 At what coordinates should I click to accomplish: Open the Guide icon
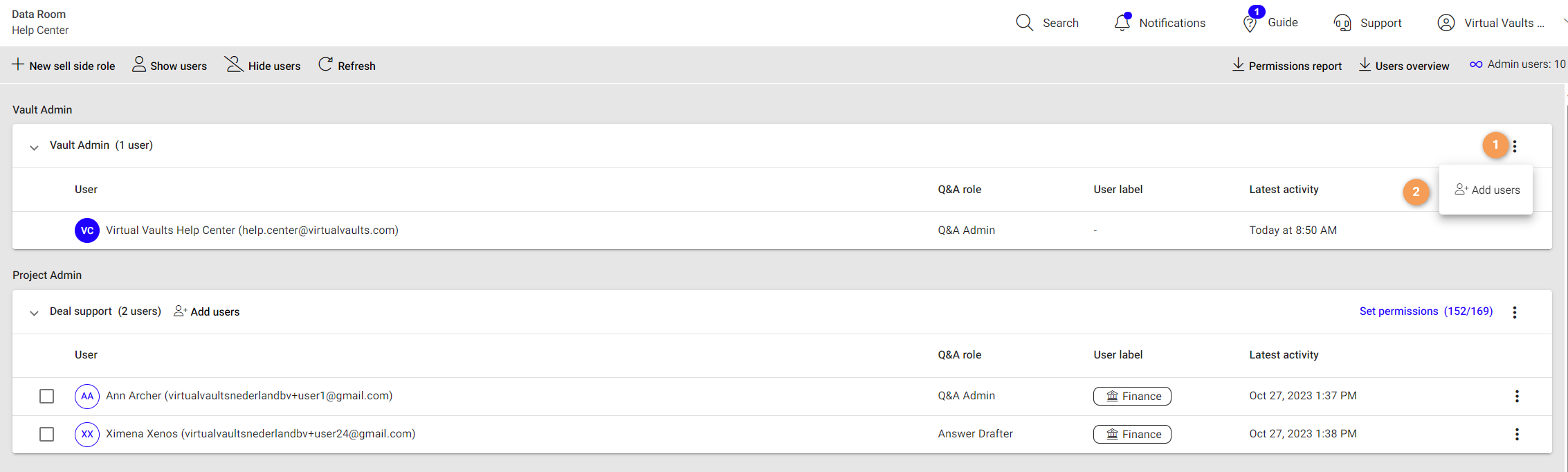1250,24
